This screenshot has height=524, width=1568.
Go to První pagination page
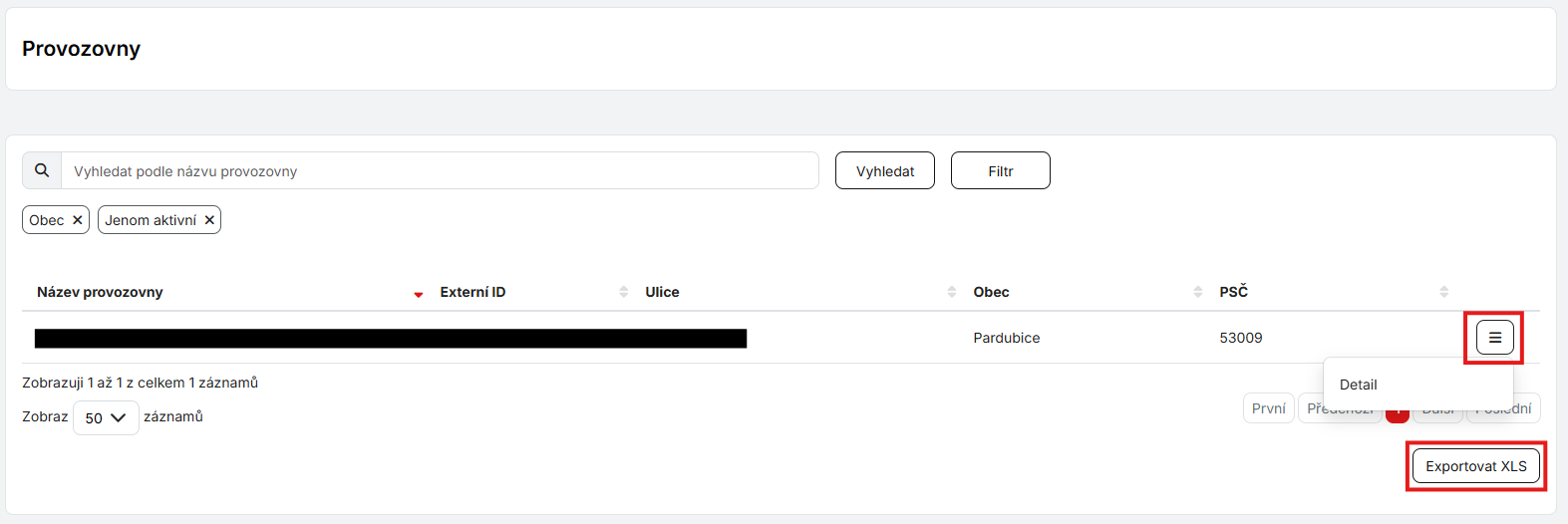click(x=1268, y=408)
